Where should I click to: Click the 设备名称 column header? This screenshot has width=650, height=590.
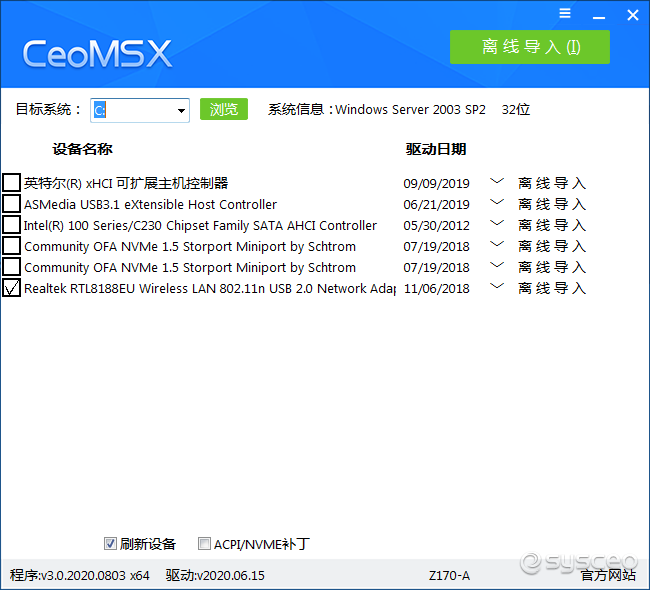click(x=82, y=149)
